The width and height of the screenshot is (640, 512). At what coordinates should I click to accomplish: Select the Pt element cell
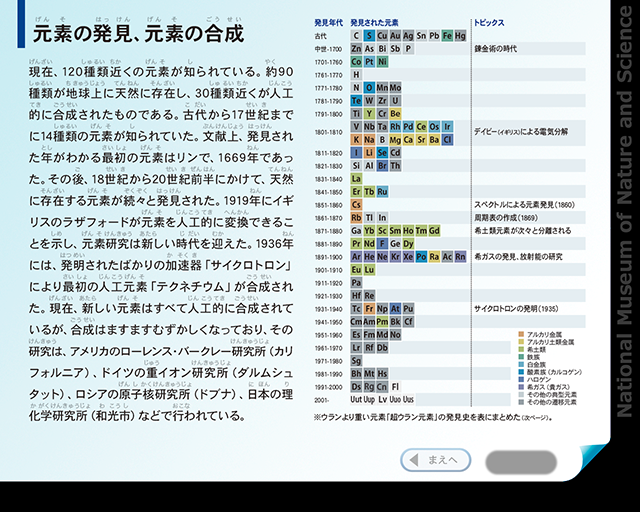tap(369, 62)
